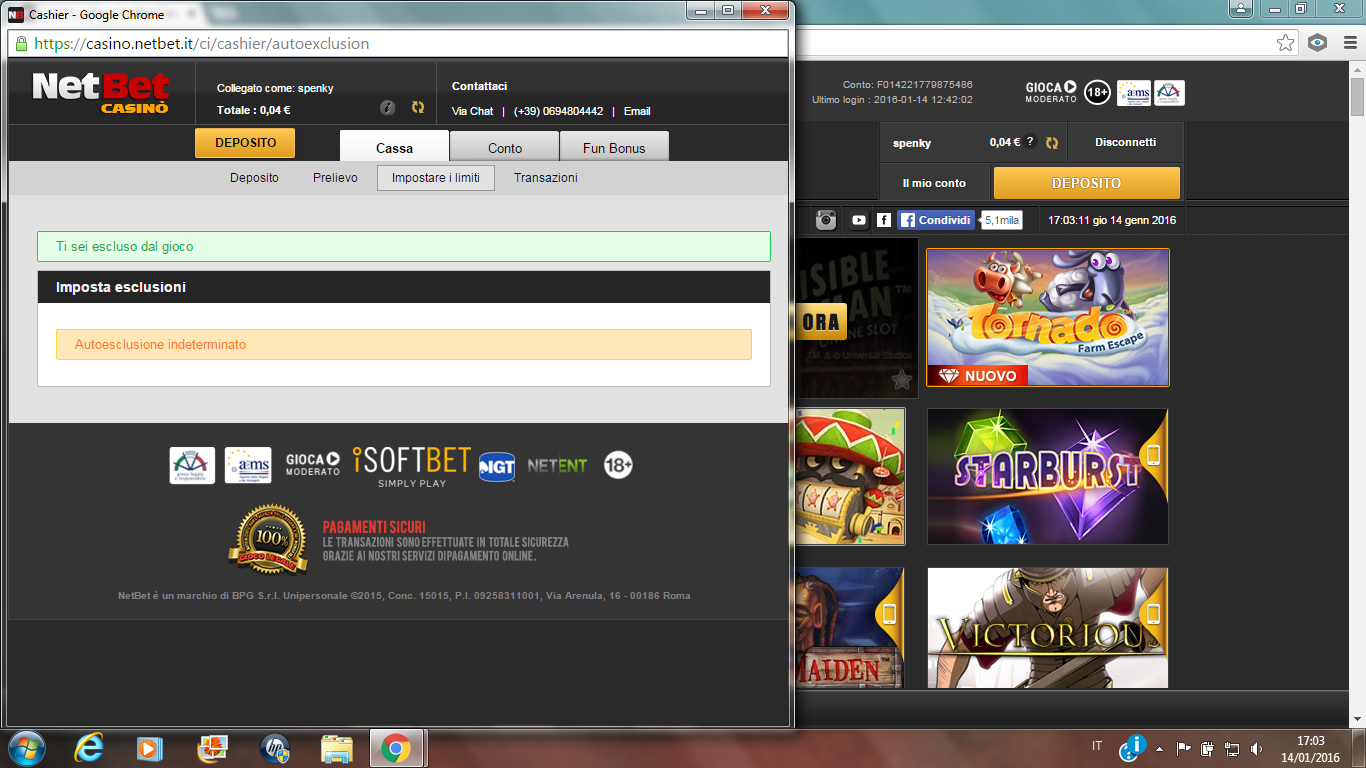The width and height of the screenshot is (1366, 768).
Task: Click 'Il mio conto' in background window
Action: click(x=935, y=183)
